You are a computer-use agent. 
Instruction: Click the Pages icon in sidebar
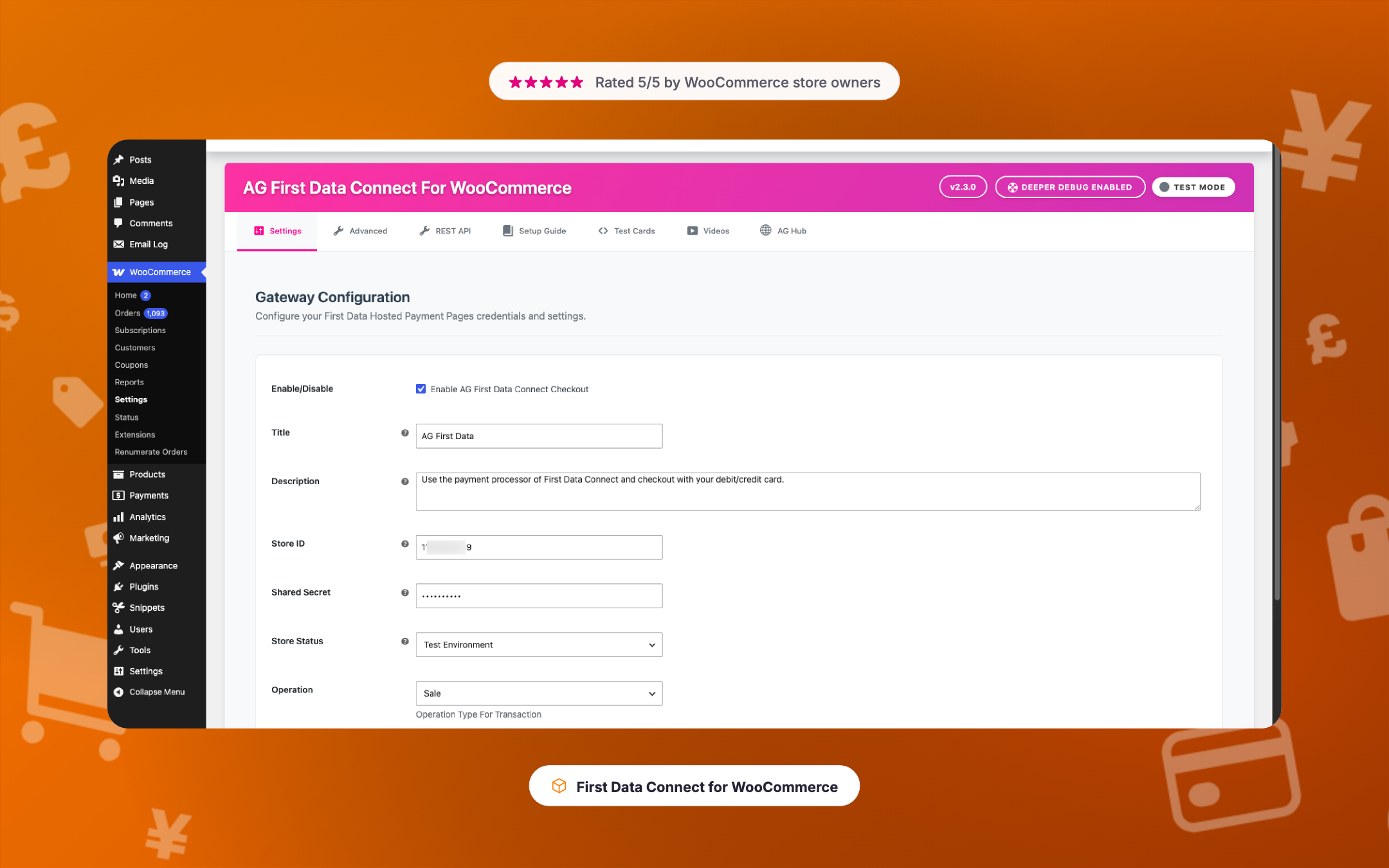point(118,202)
